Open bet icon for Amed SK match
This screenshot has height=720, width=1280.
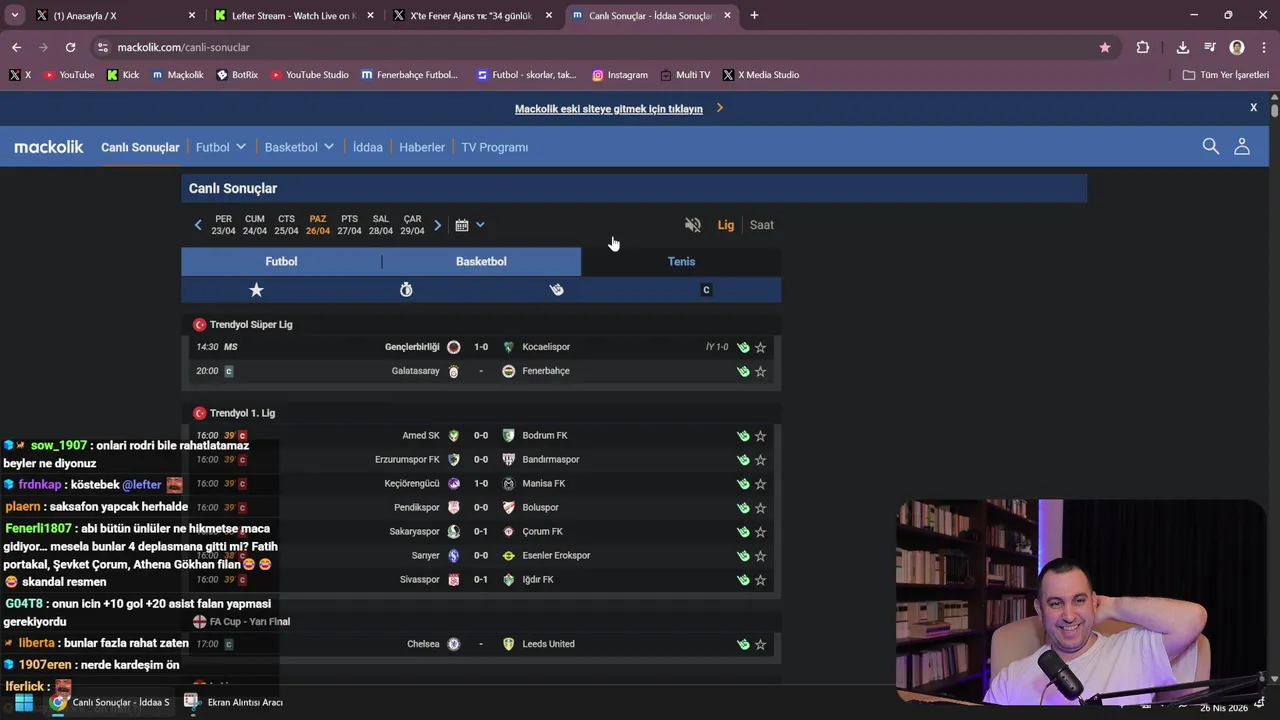pos(743,436)
